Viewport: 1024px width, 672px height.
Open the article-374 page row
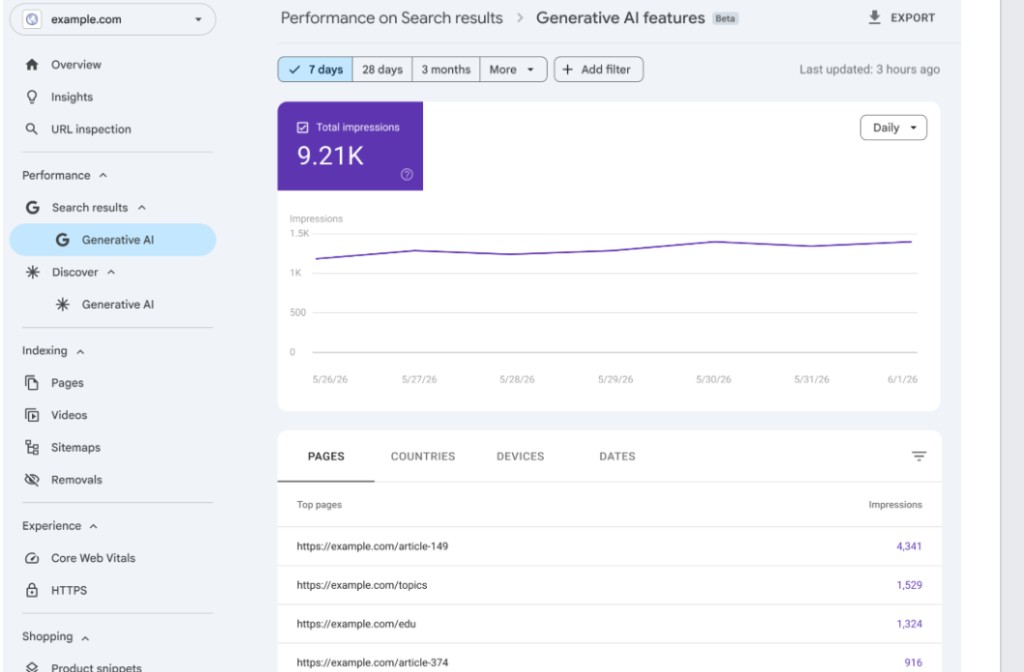(x=609, y=658)
